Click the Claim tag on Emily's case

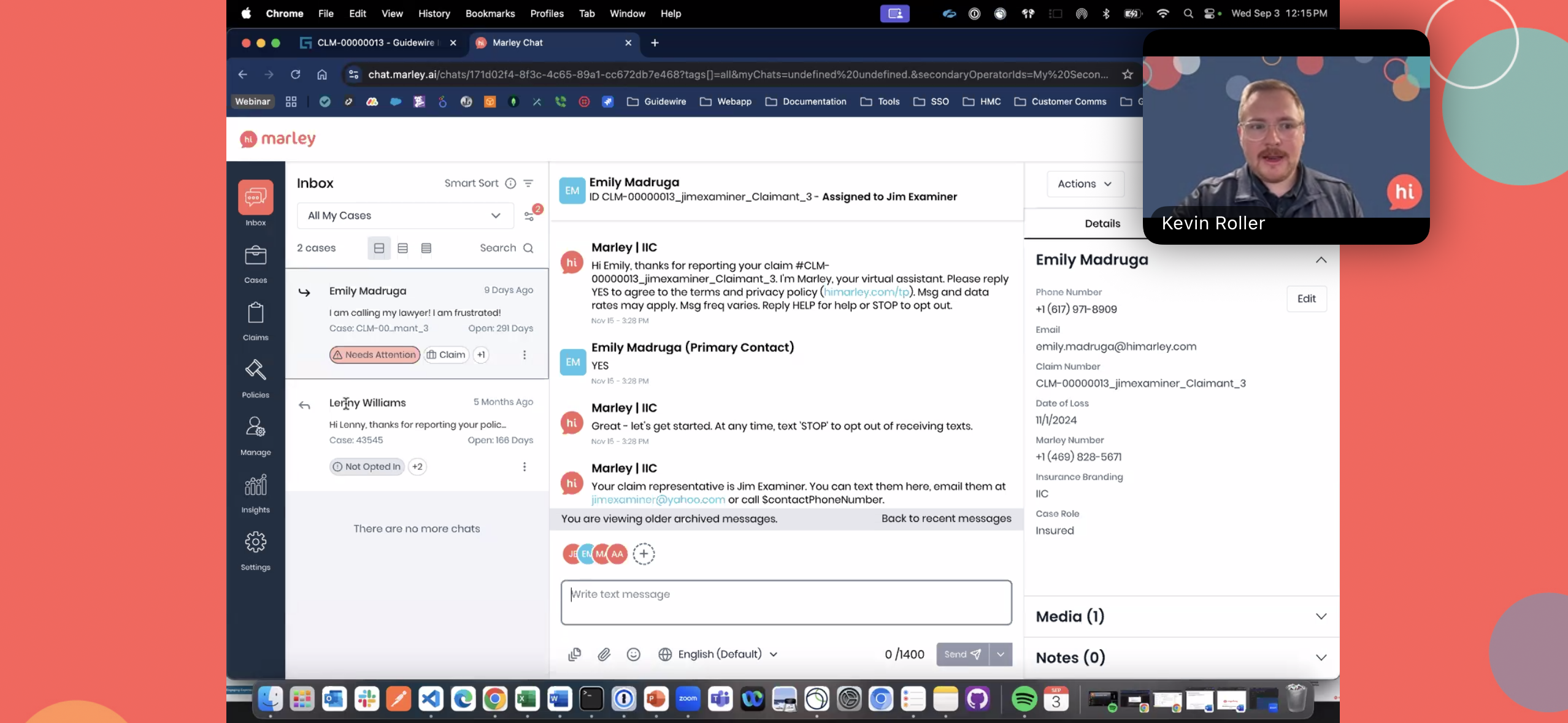(447, 354)
